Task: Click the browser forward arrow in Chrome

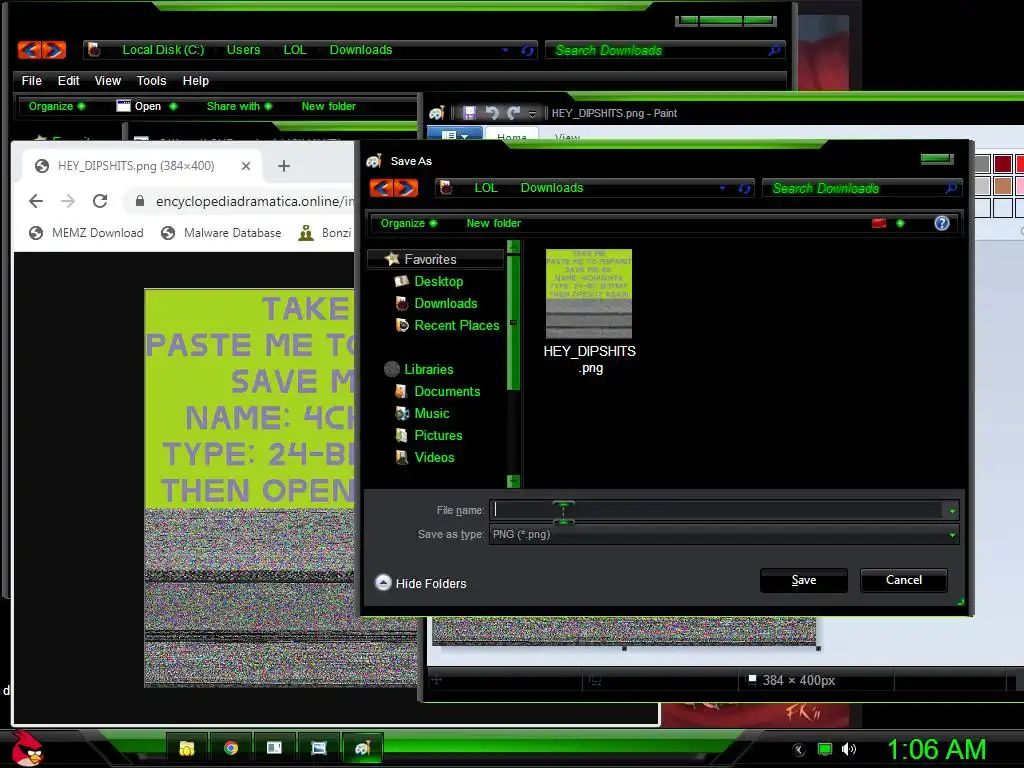Action: click(68, 201)
